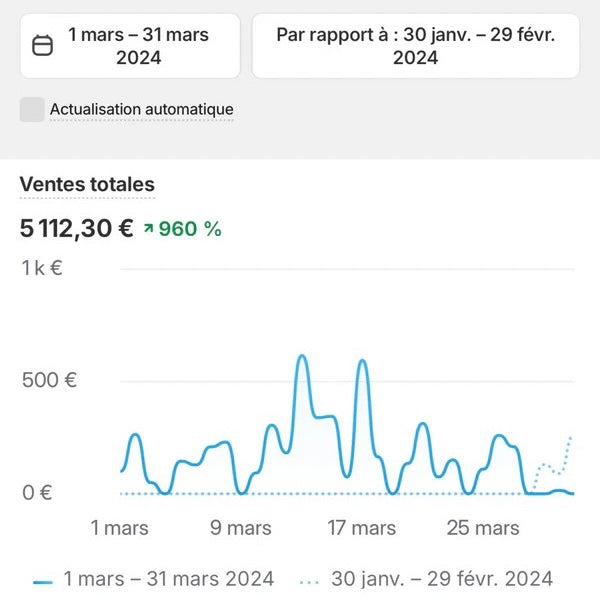This screenshot has height=600, width=600.
Task: Click the 17 mars x-axis label
Action: coord(361,527)
